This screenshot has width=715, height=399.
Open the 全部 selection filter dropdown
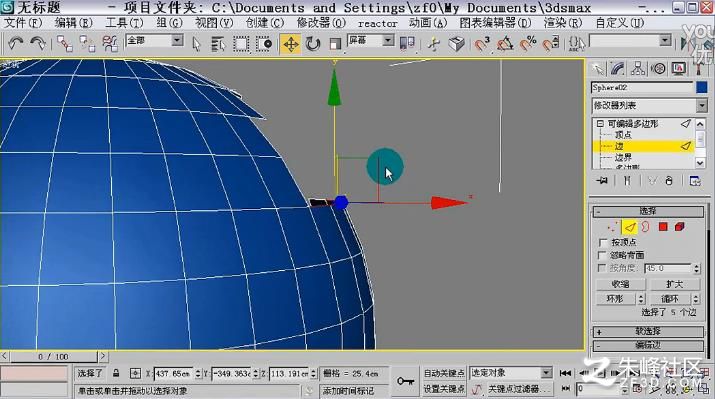tap(155, 41)
